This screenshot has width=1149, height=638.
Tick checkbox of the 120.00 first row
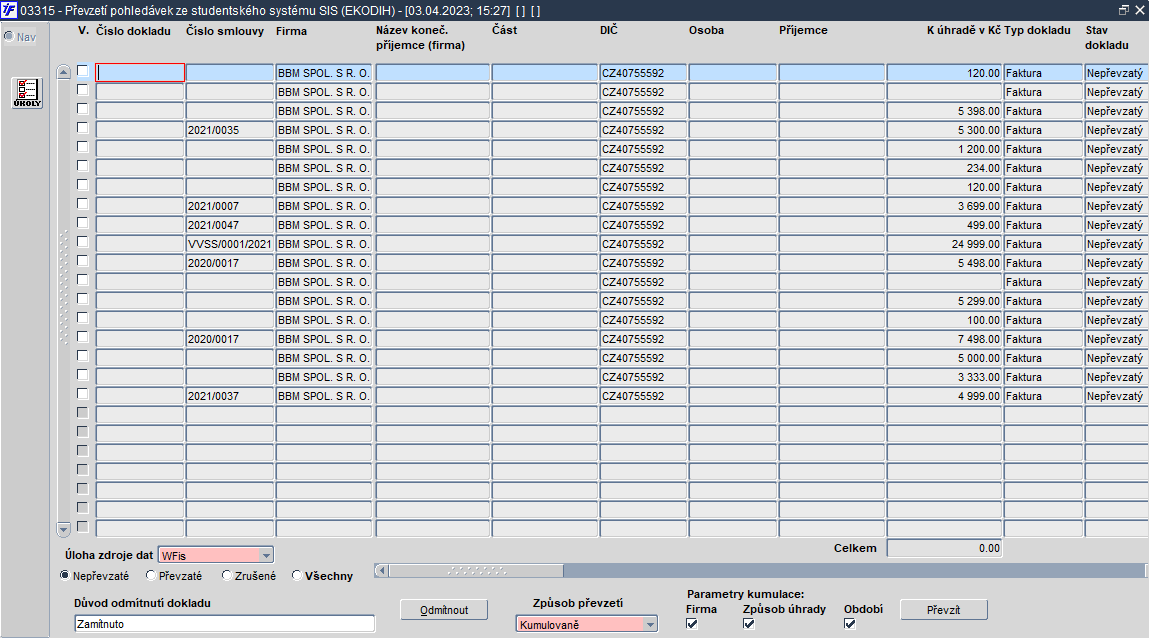(x=83, y=71)
